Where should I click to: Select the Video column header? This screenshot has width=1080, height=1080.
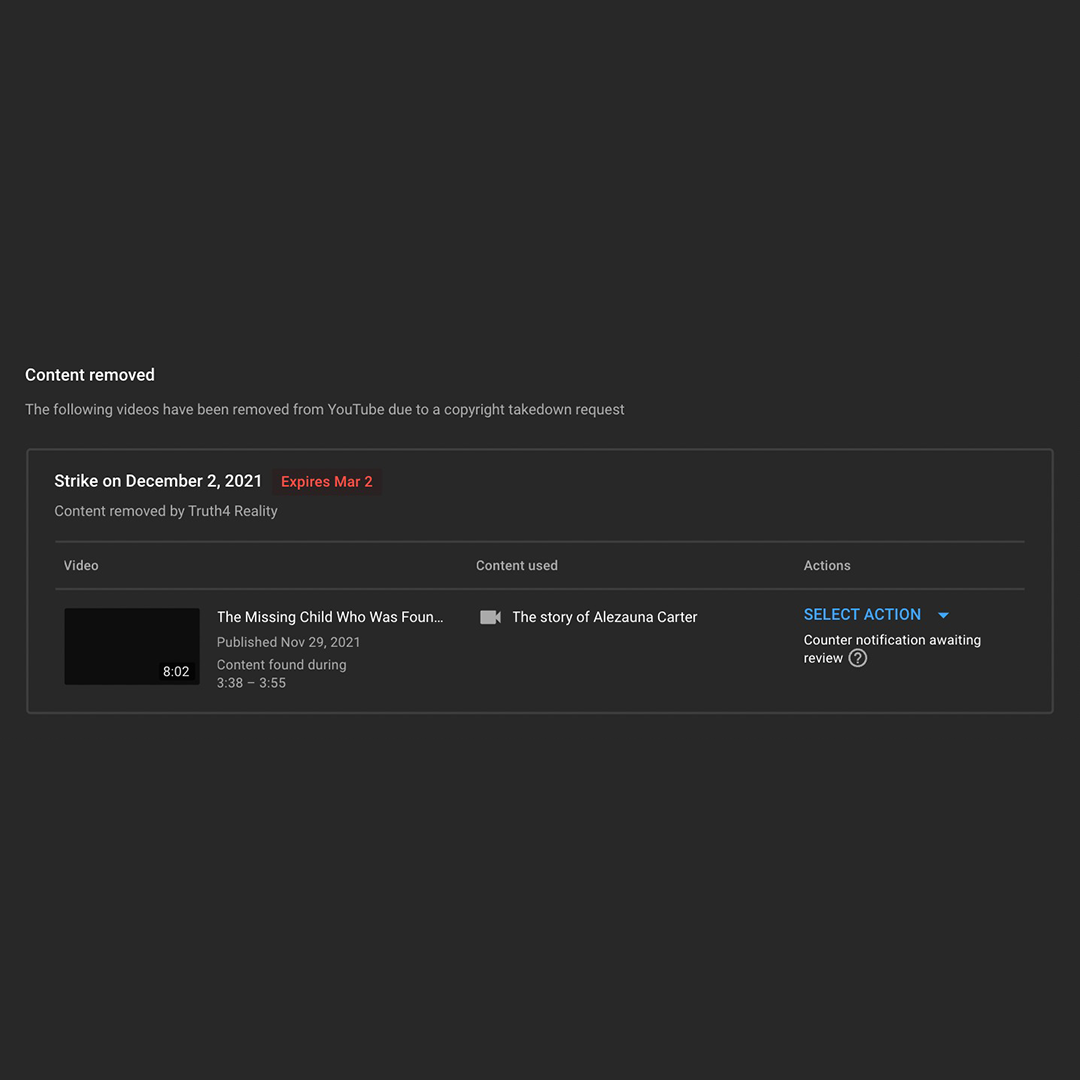[81, 565]
